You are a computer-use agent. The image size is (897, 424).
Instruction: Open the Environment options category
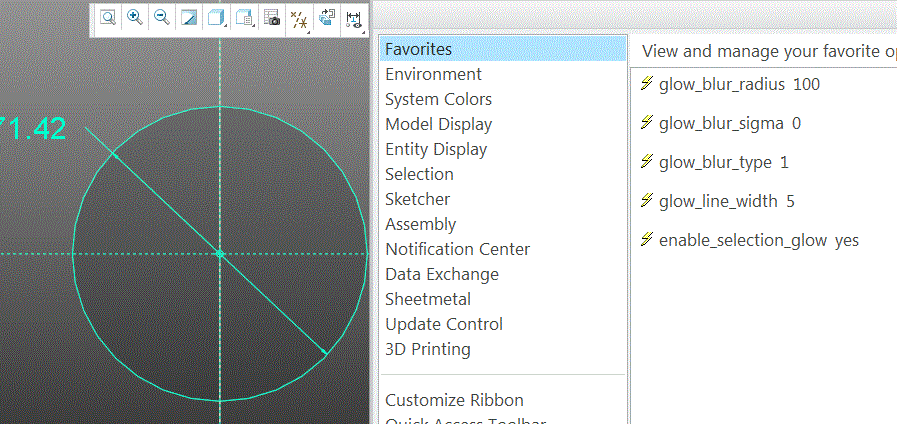pos(434,74)
